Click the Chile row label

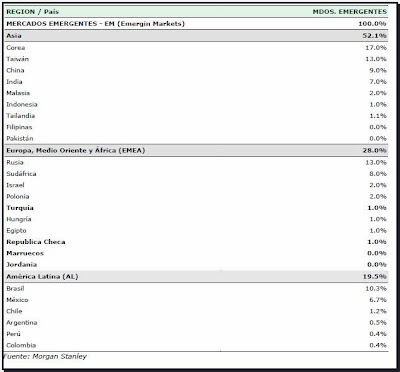[x=14, y=311]
